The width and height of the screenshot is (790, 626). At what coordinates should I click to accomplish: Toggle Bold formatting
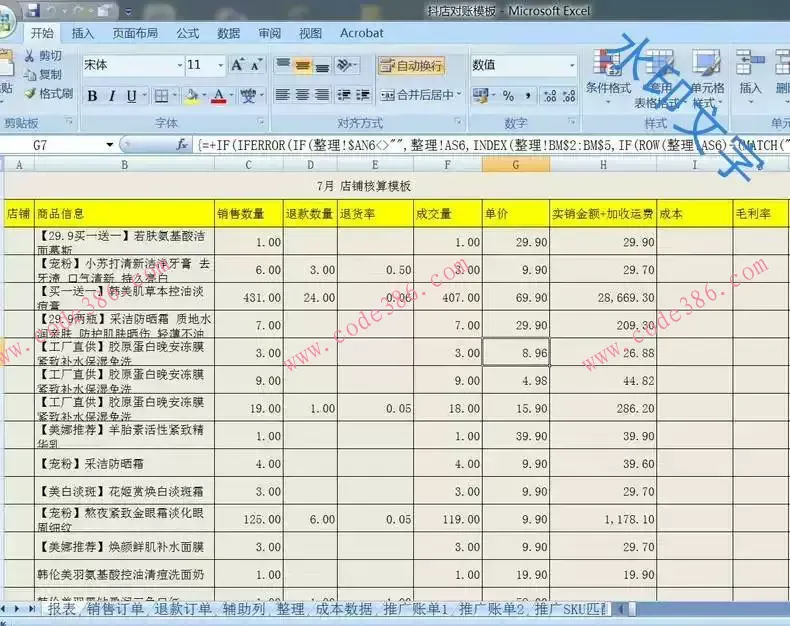point(92,96)
